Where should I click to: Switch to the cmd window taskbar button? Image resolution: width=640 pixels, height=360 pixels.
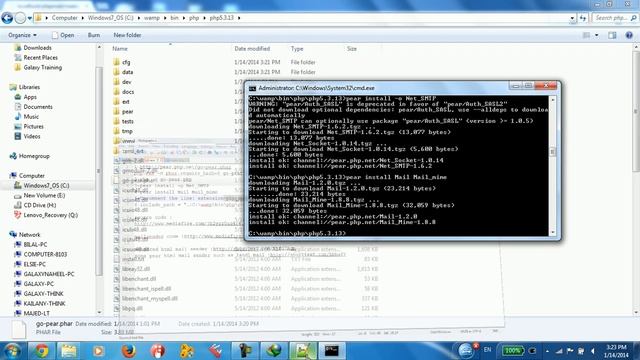[331, 351]
